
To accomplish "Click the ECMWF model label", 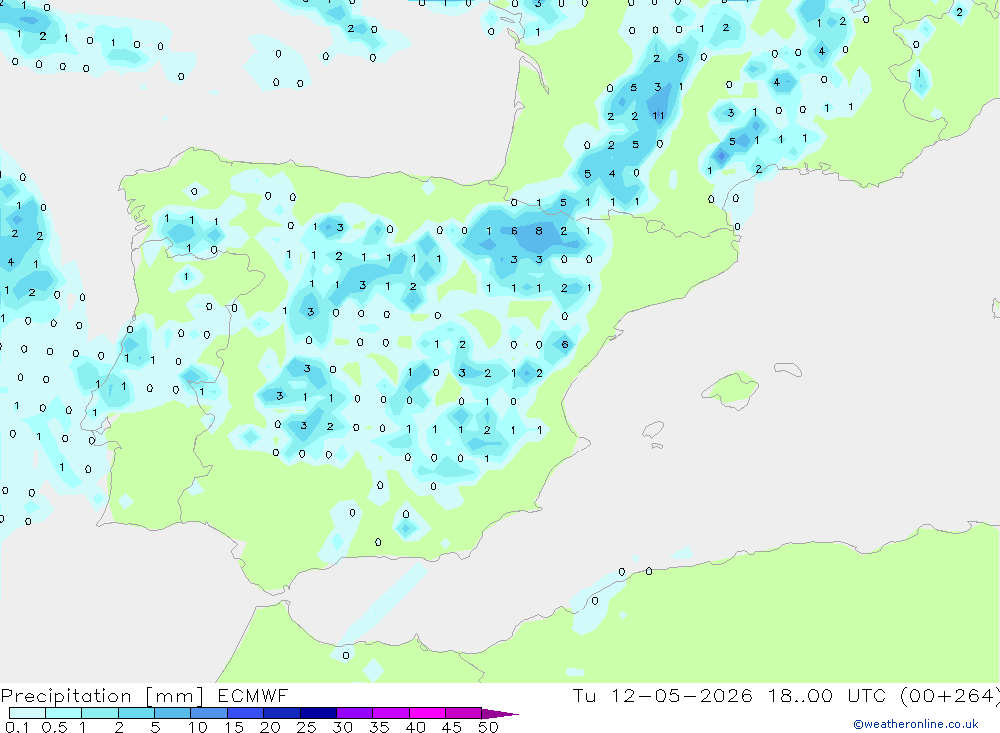I will (253, 696).
